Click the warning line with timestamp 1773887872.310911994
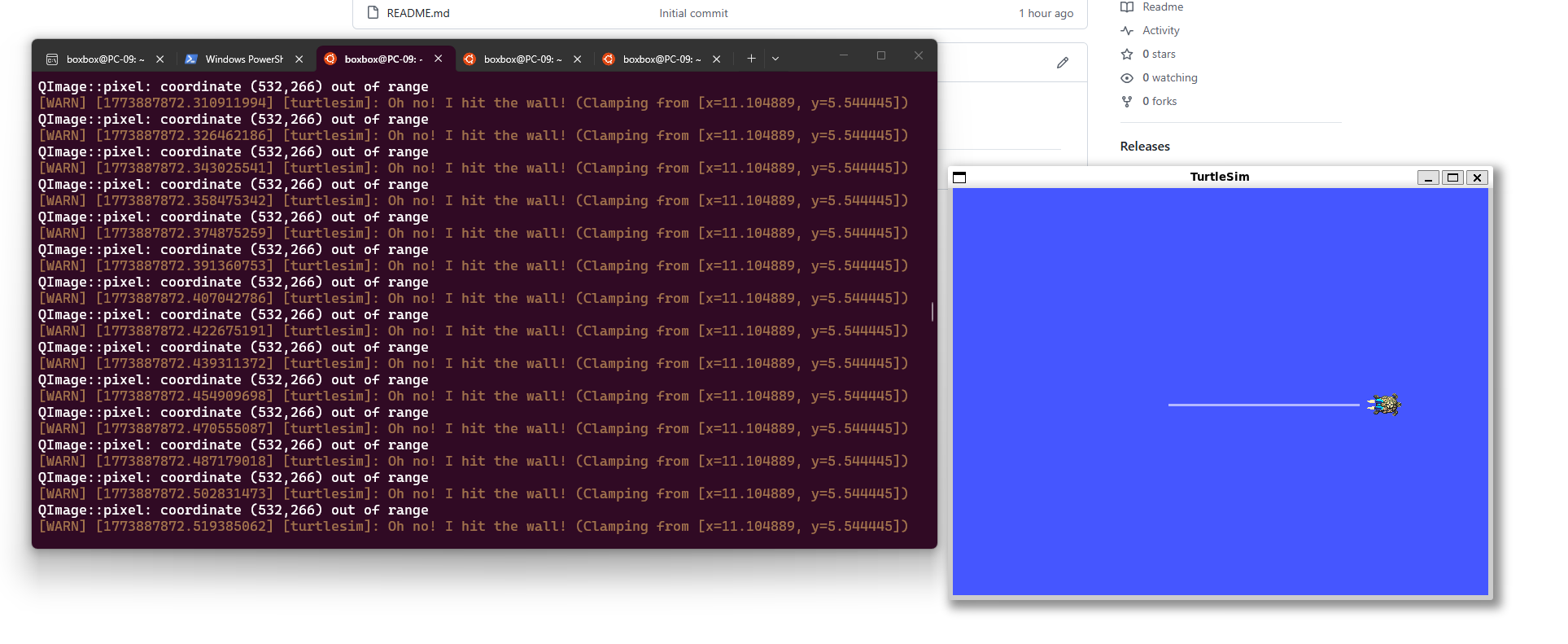The width and height of the screenshot is (1568, 644). coord(474,103)
